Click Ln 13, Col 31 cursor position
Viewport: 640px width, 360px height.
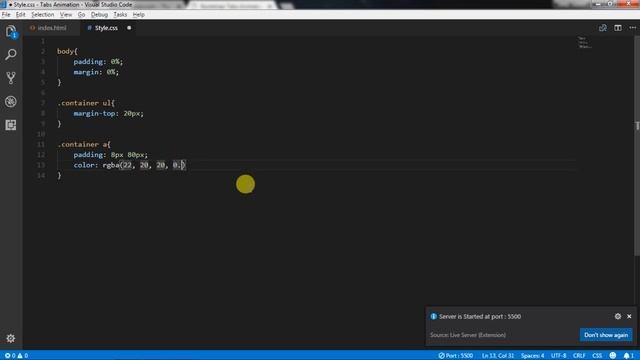click(x=498, y=356)
